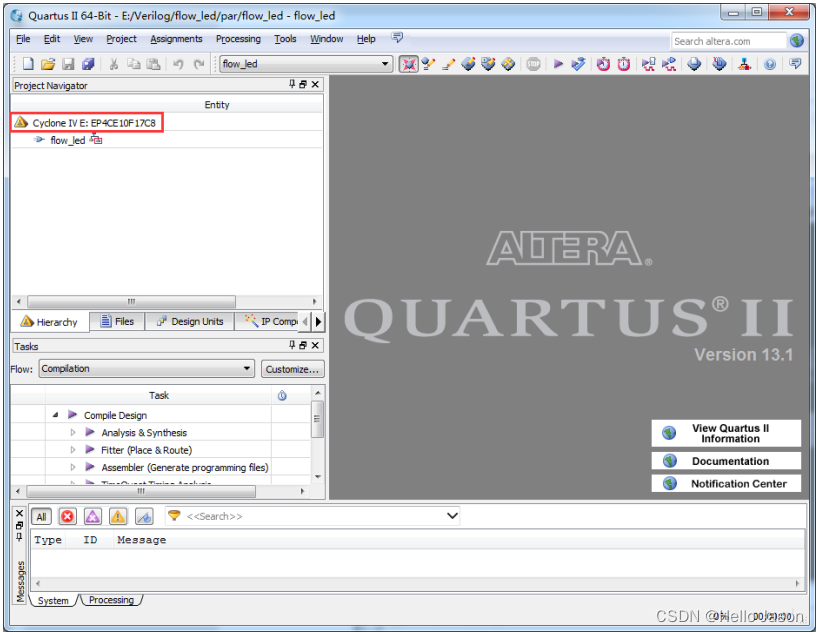This screenshot has height=632, width=818.
Task: Expand the Fitter (Place & Route) task
Action: pyautogui.click(x=73, y=449)
